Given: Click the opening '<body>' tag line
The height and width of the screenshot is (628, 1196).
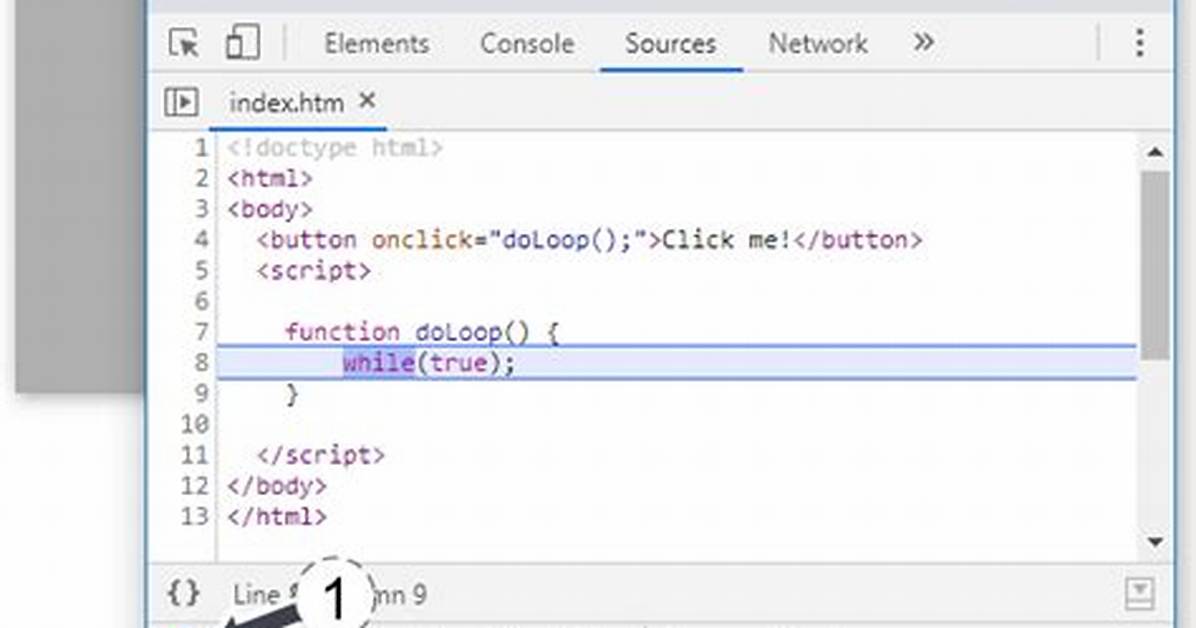Looking at the screenshot, I should pyautogui.click(x=270, y=209).
